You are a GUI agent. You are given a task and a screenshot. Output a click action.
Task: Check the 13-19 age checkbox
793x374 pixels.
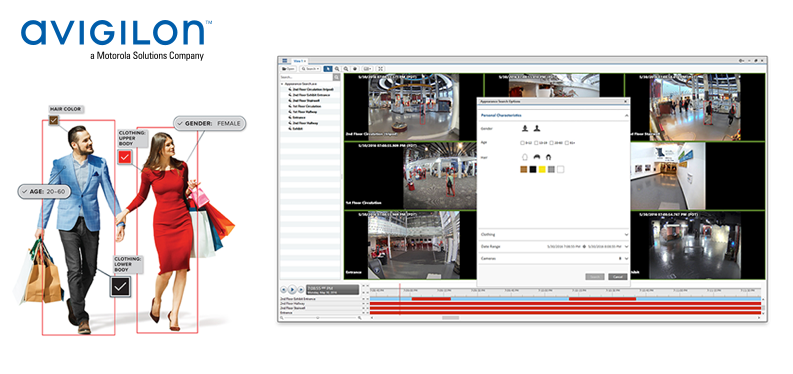point(537,143)
